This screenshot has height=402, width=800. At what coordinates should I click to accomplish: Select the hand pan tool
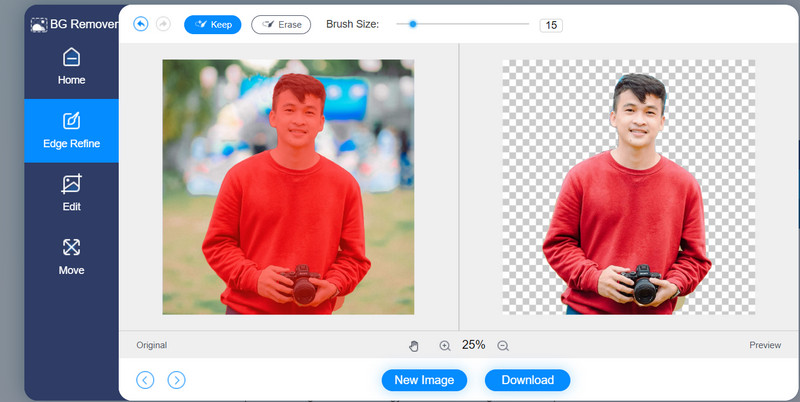[x=414, y=345]
